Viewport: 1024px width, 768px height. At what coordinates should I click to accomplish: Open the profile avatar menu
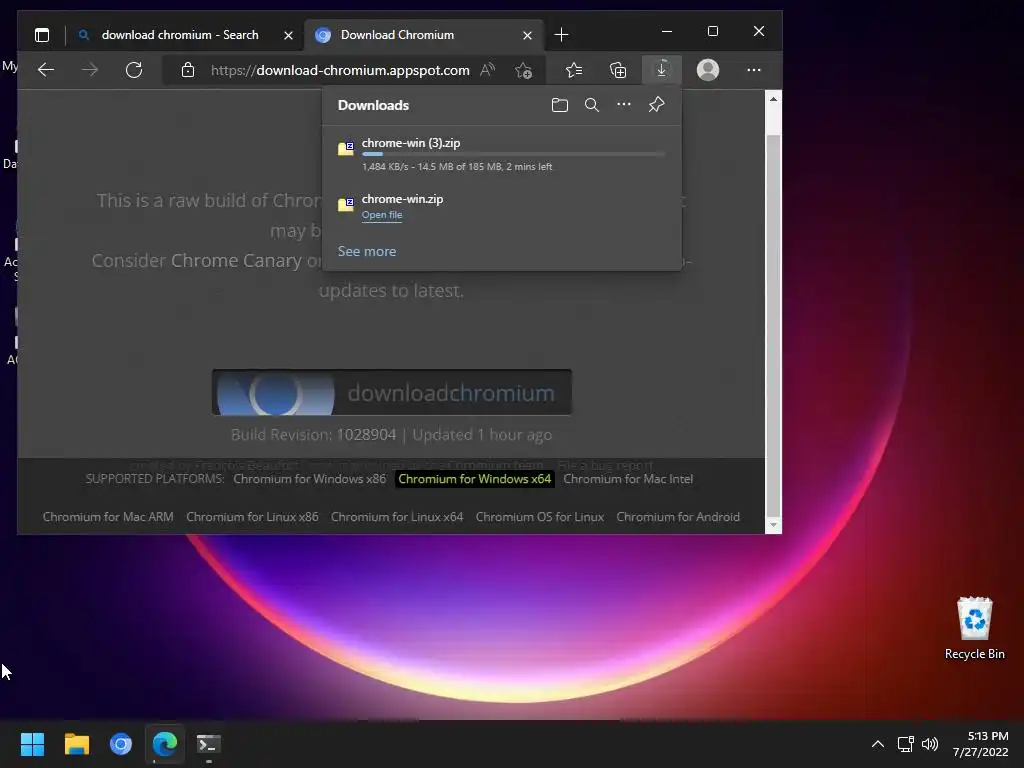click(x=708, y=70)
